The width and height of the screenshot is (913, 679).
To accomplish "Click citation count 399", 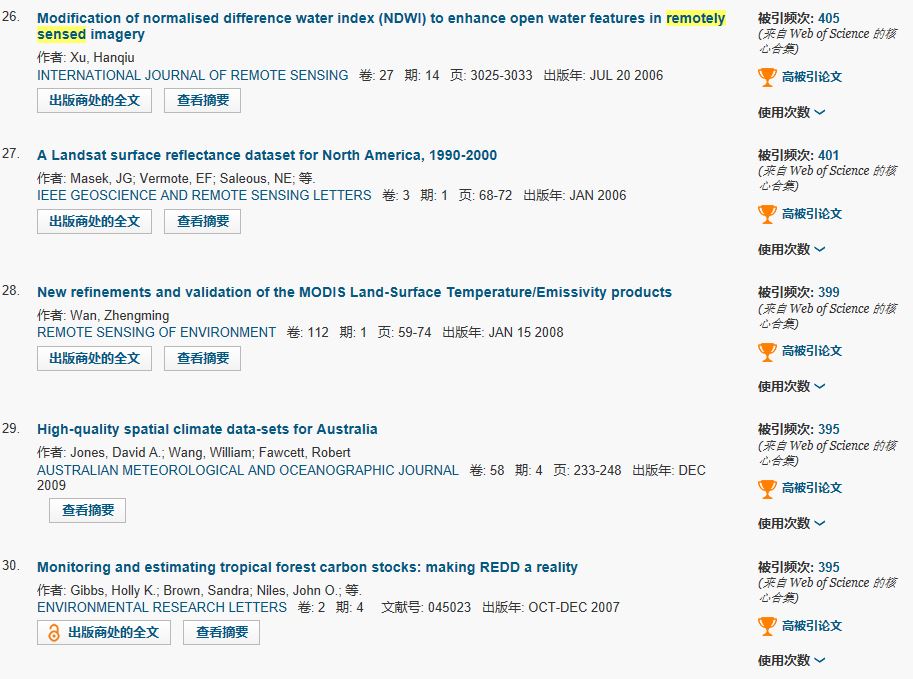I will click(x=829, y=292).
